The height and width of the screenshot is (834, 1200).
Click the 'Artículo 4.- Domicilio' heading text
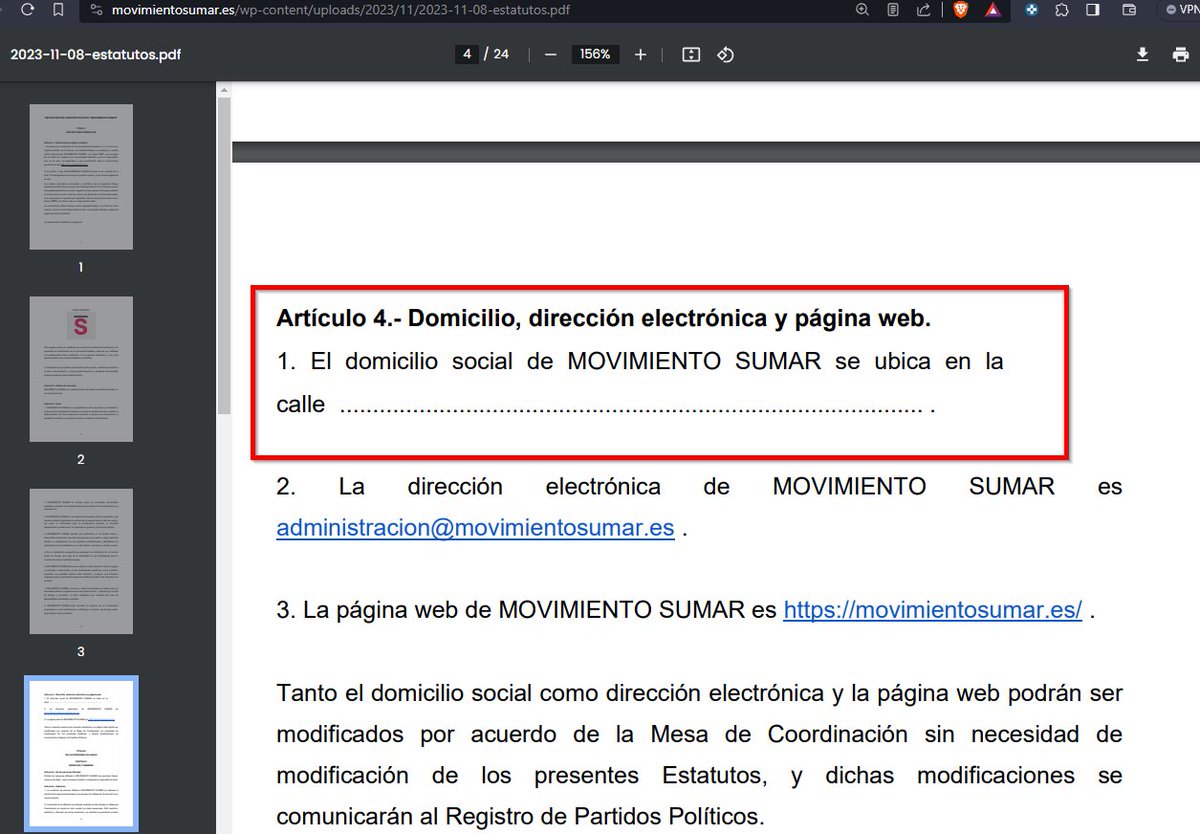604,319
